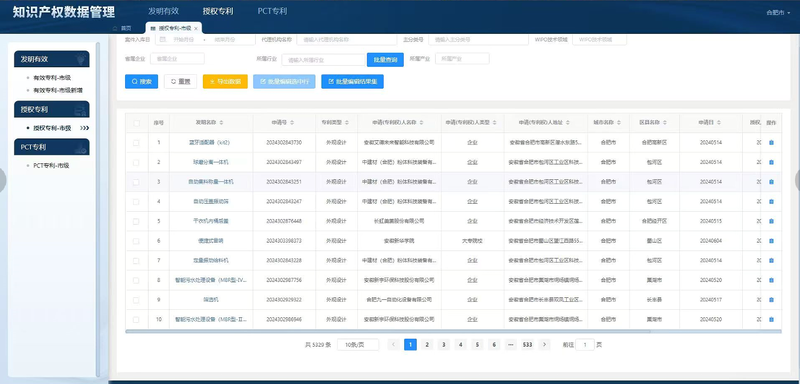Click the previous page arrow
Image resolution: width=800 pixels, height=384 pixels.
click(393, 345)
